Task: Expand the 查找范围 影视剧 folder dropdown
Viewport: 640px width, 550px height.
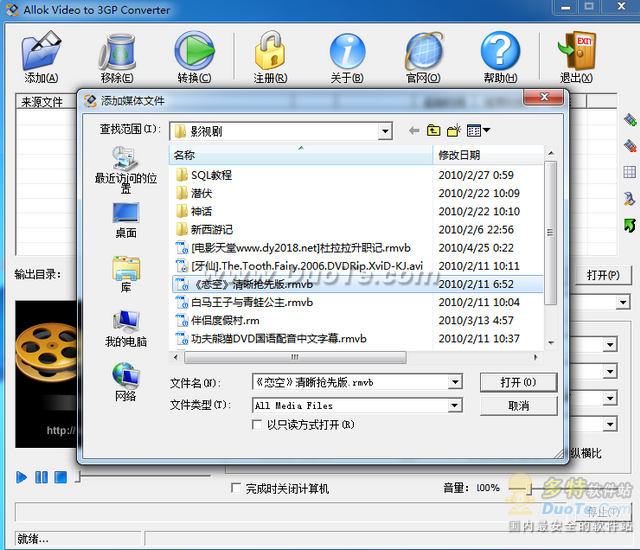Action: [384, 131]
